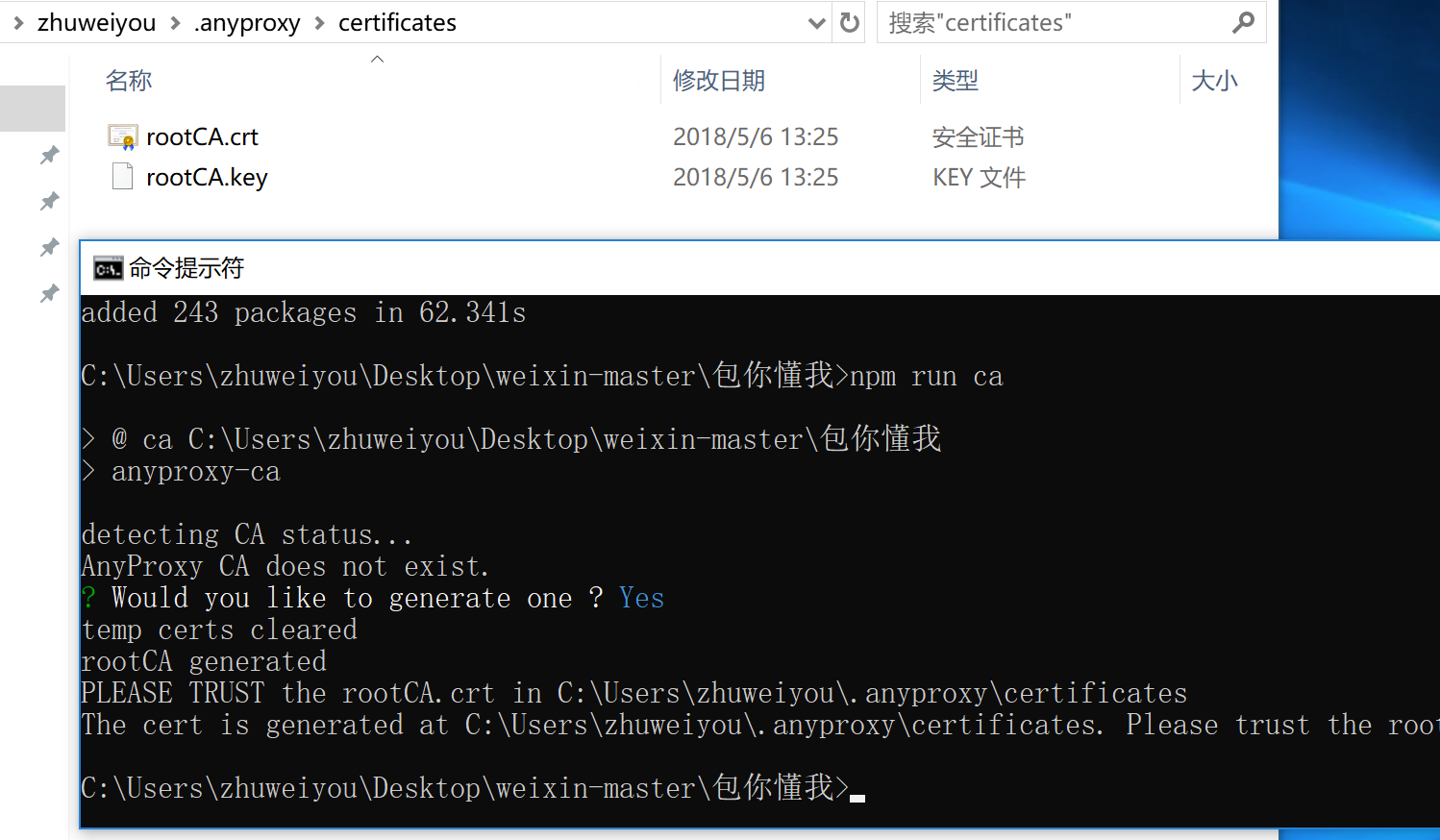
Task: Click the third quick-access pin icon
Action: [x=49, y=247]
